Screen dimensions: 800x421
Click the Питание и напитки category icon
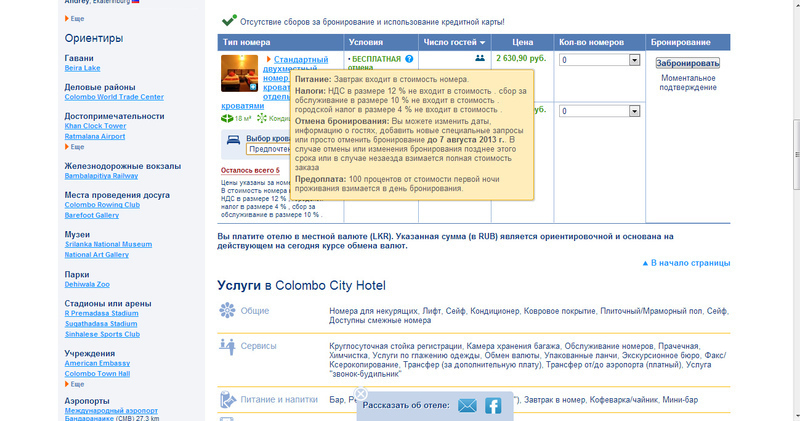click(x=228, y=400)
